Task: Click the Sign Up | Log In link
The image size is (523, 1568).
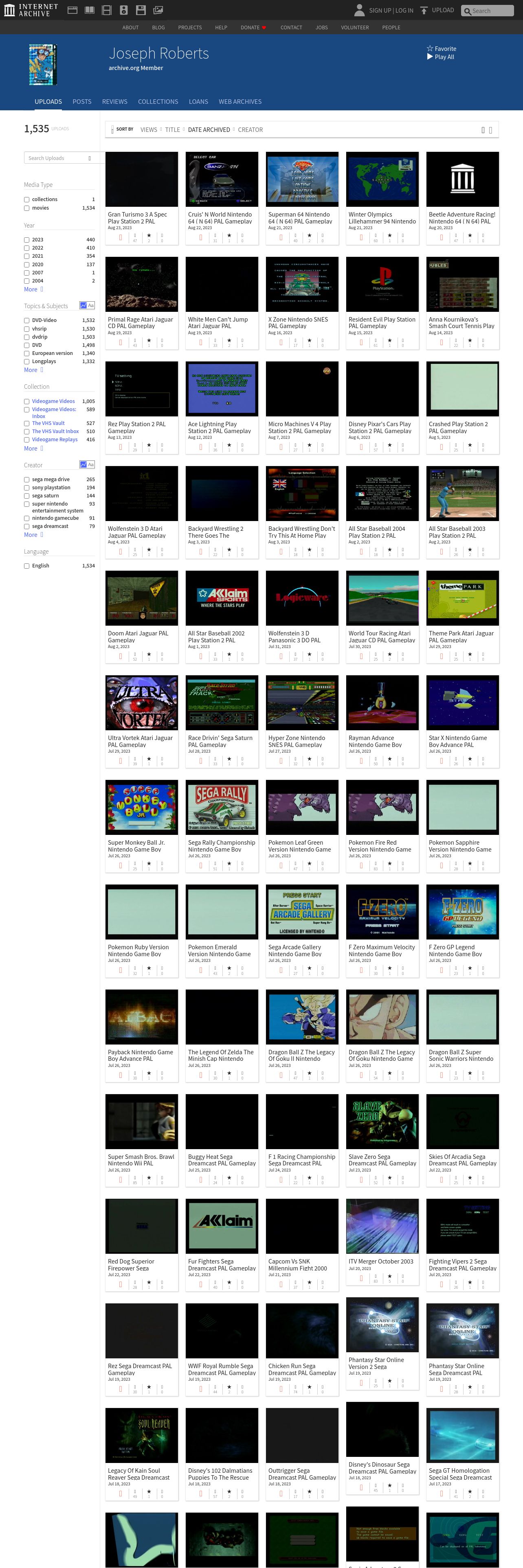Action: click(x=391, y=10)
